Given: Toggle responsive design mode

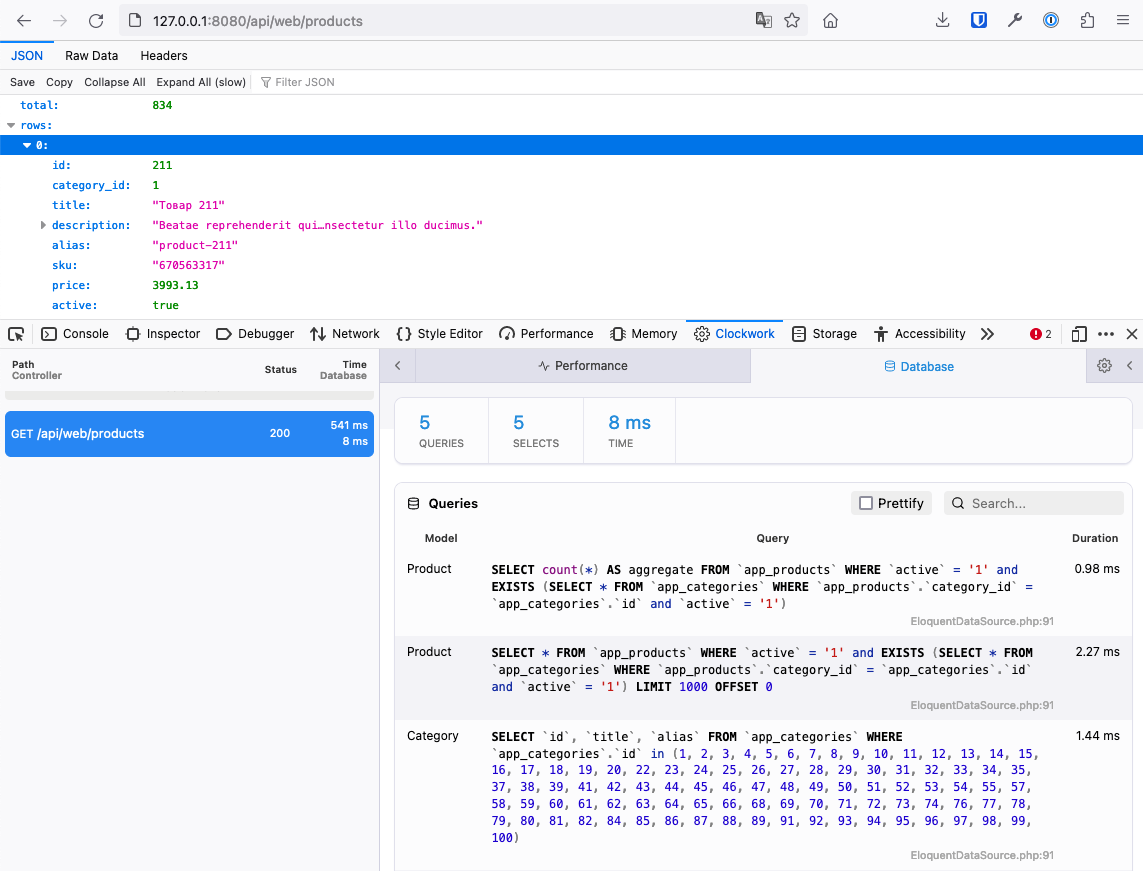Looking at the screenshot, I should coord(1079,334).
